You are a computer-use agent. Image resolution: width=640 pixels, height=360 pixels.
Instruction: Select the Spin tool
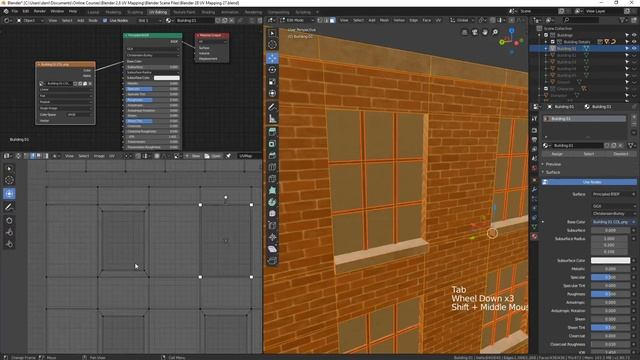point(272,202)
